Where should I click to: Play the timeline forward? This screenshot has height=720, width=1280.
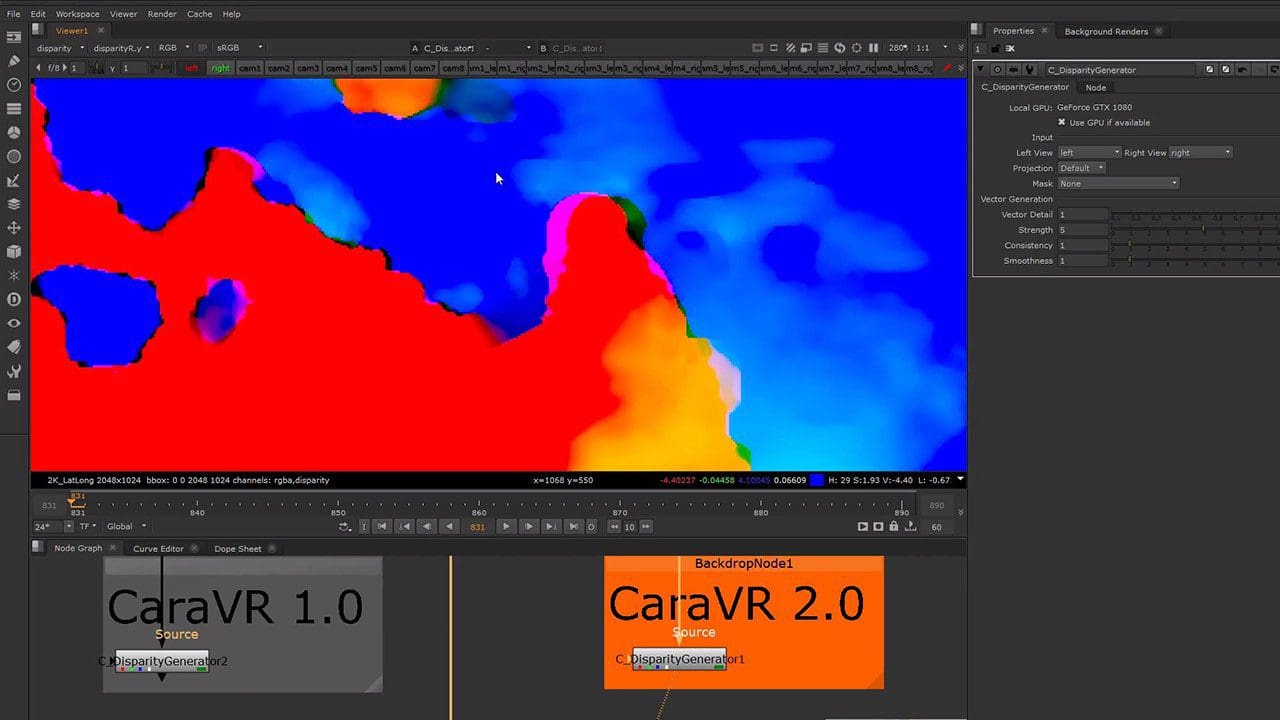click(x=506, y=527)
